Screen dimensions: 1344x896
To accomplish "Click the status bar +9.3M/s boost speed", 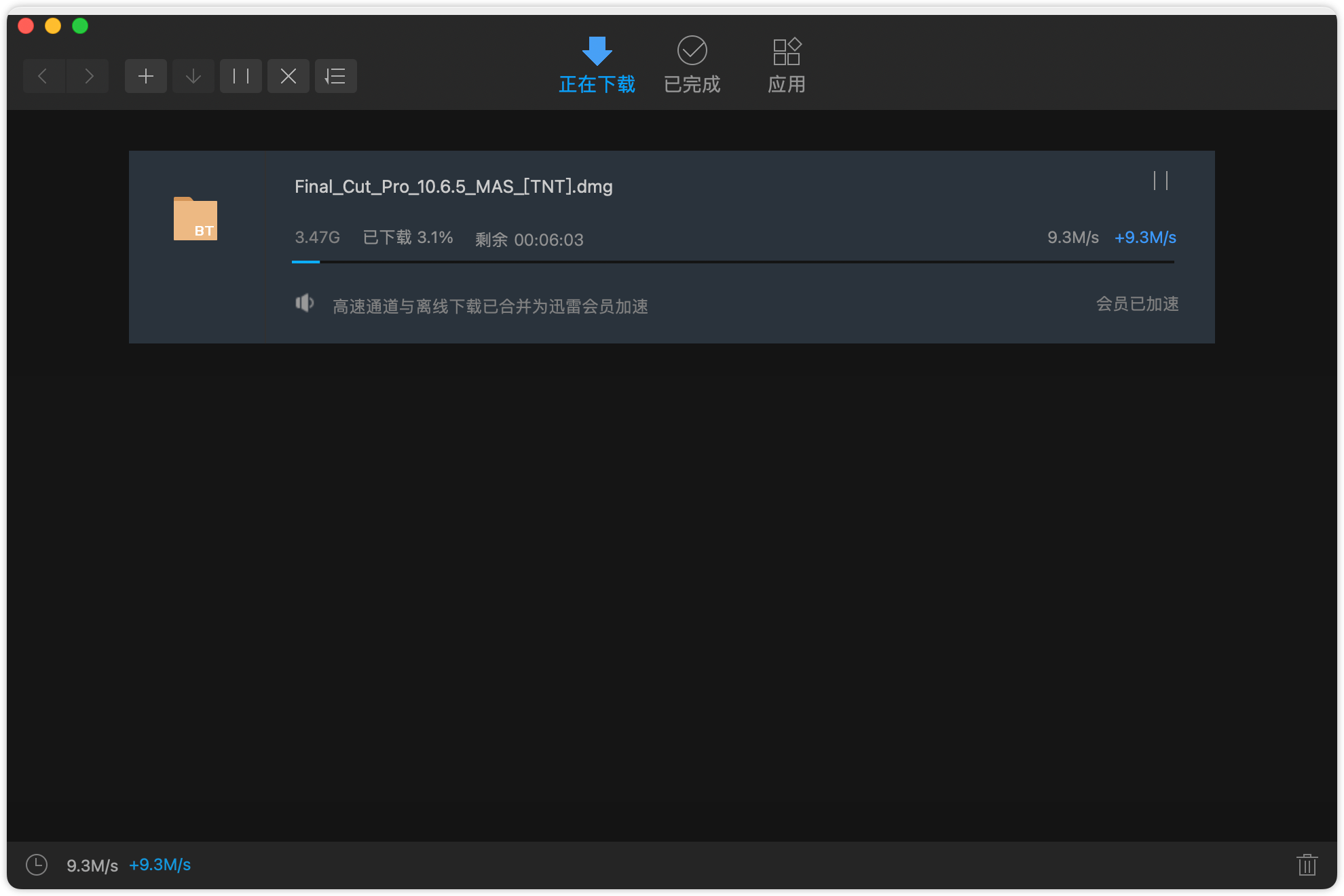I will pos(160,865).
